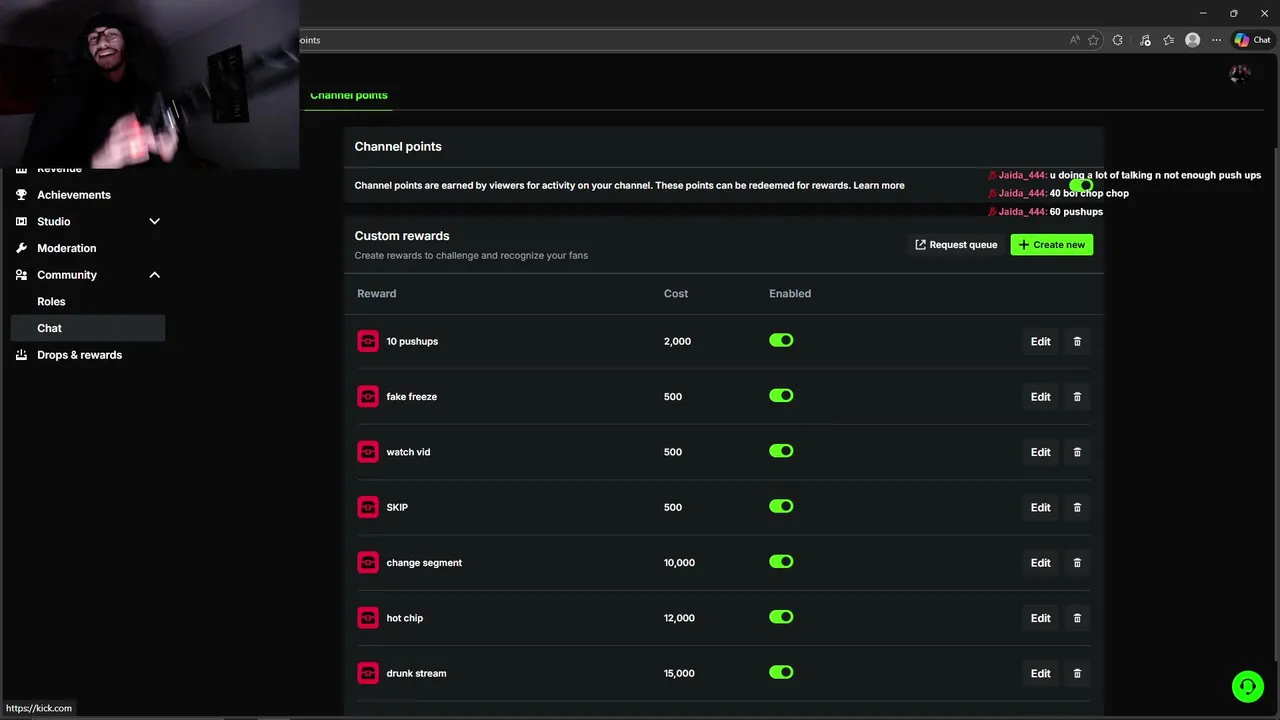Delete the 10 pushups reward
The height and width of the screenshot is (720, 1280).
pos(1077,341)
